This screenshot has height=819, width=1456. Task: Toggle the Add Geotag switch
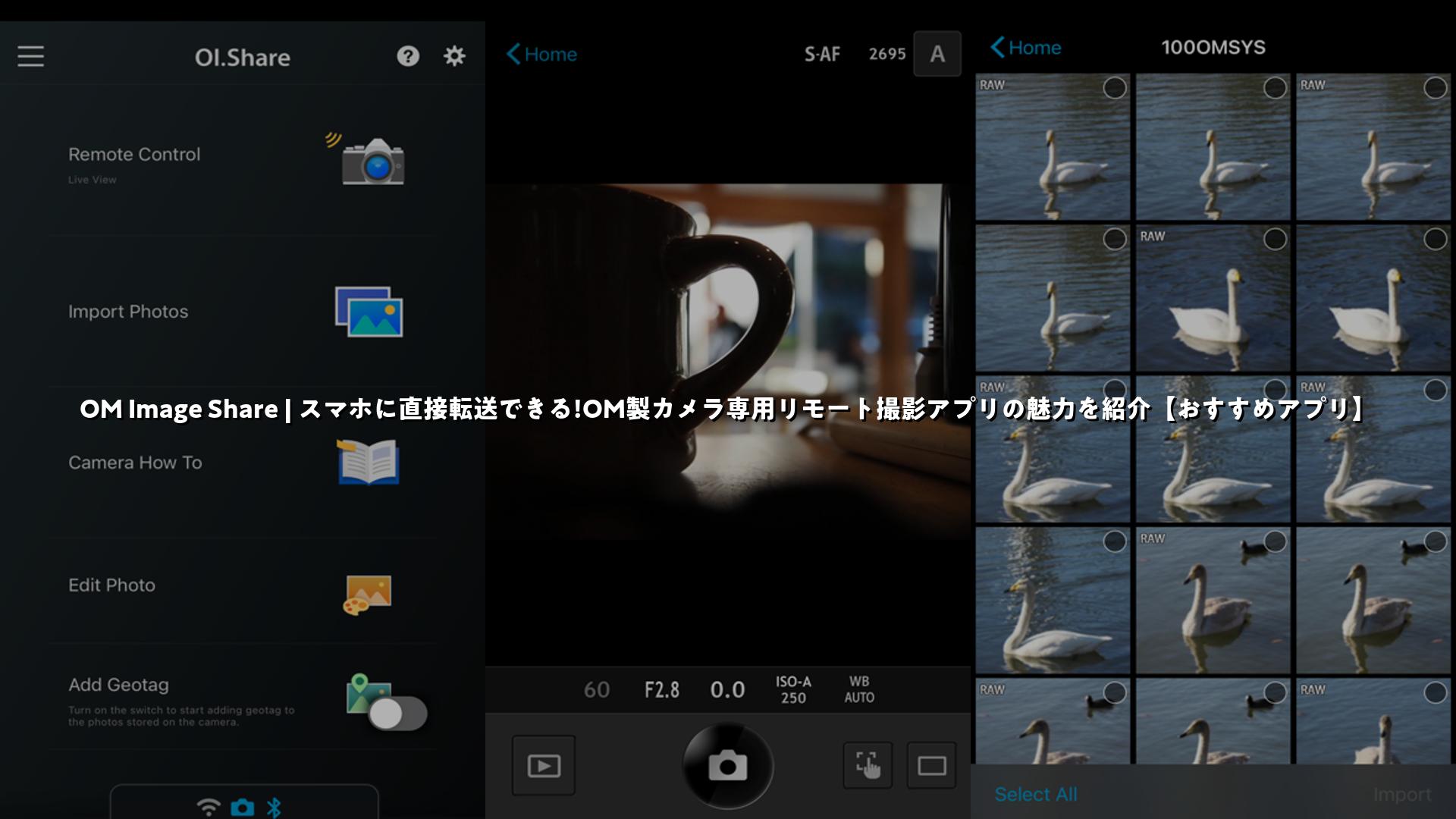click(398, 714)
